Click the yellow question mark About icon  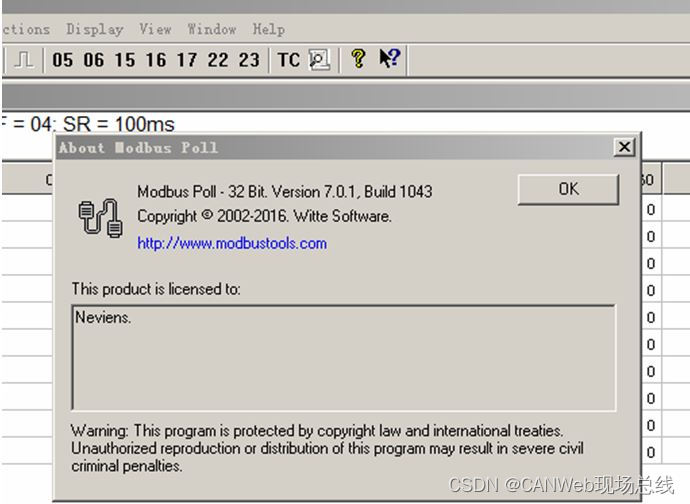click(x=358, y=59)
